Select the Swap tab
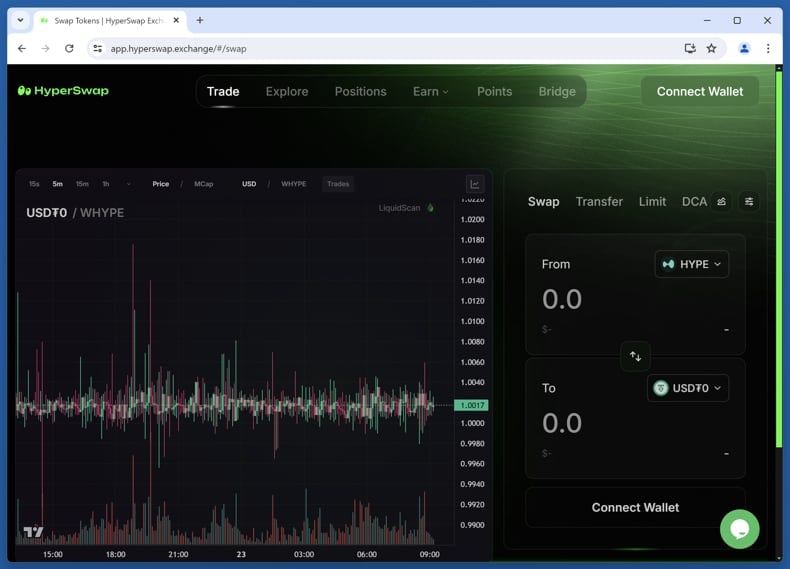This screenshot has height=569, width=790. (543, 202)
